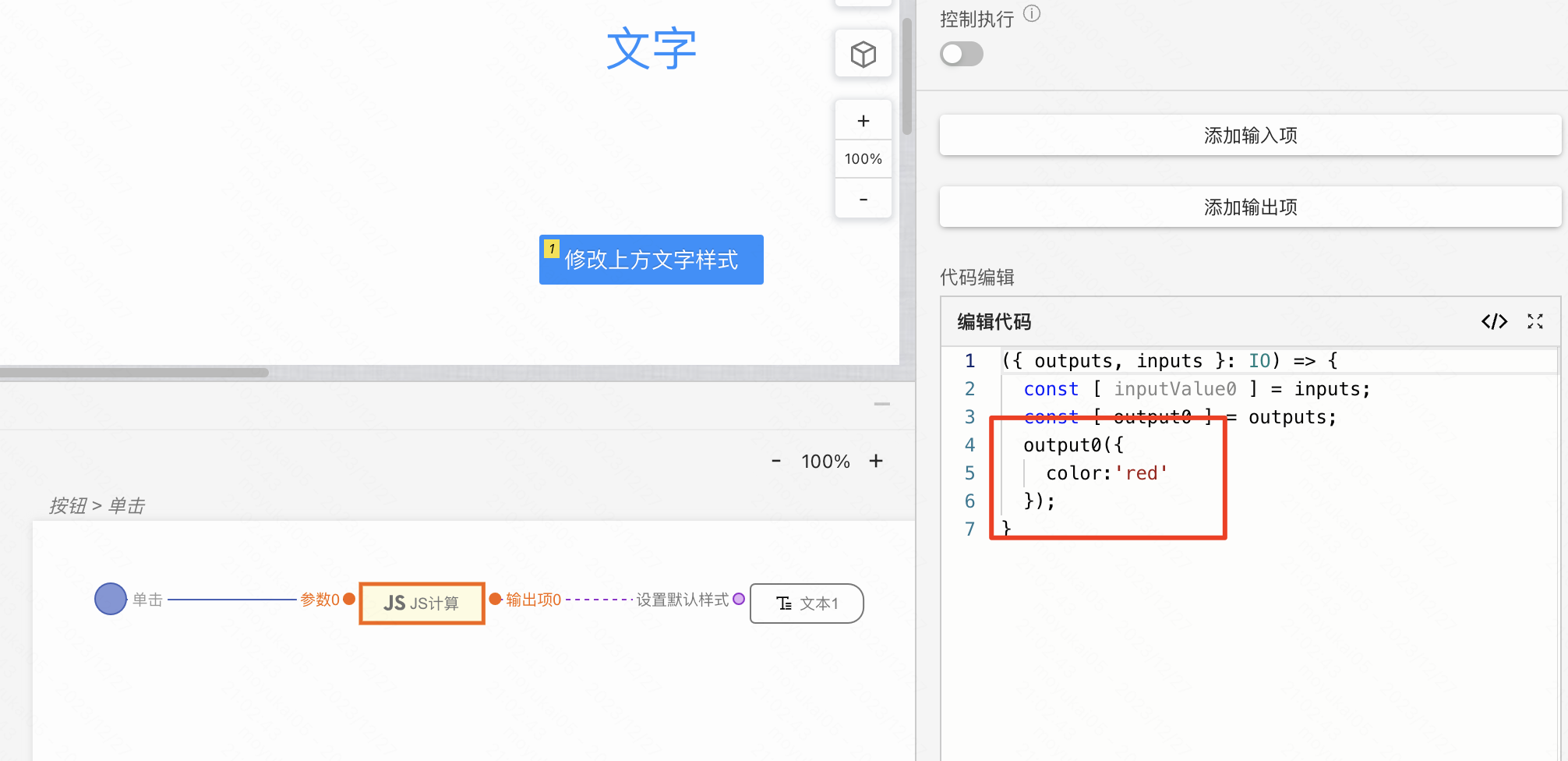Open code view icon in 编辑代码 header
1568x761 pixels.
(1494, 321)
